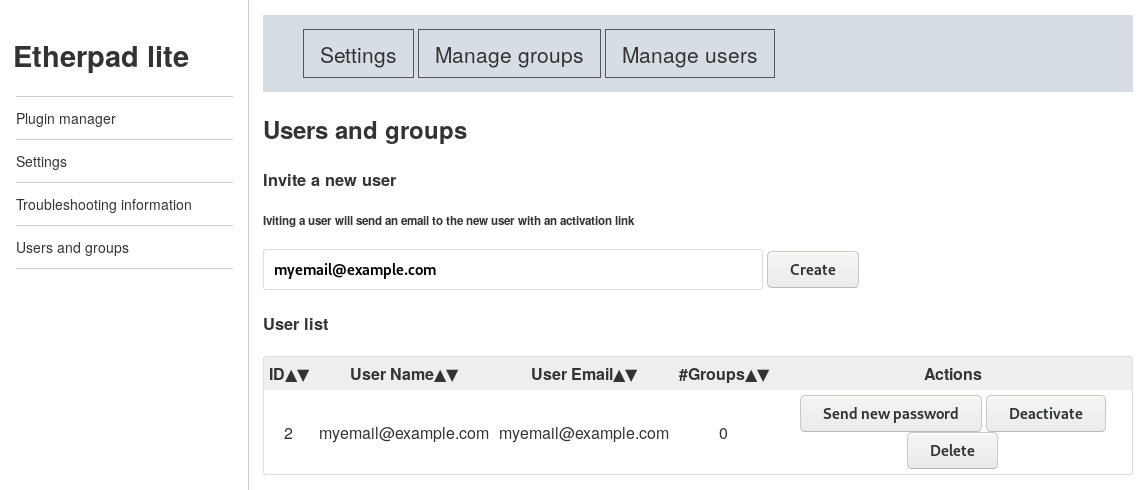Sort #Groups descending arrow

(x=763, y=375)
